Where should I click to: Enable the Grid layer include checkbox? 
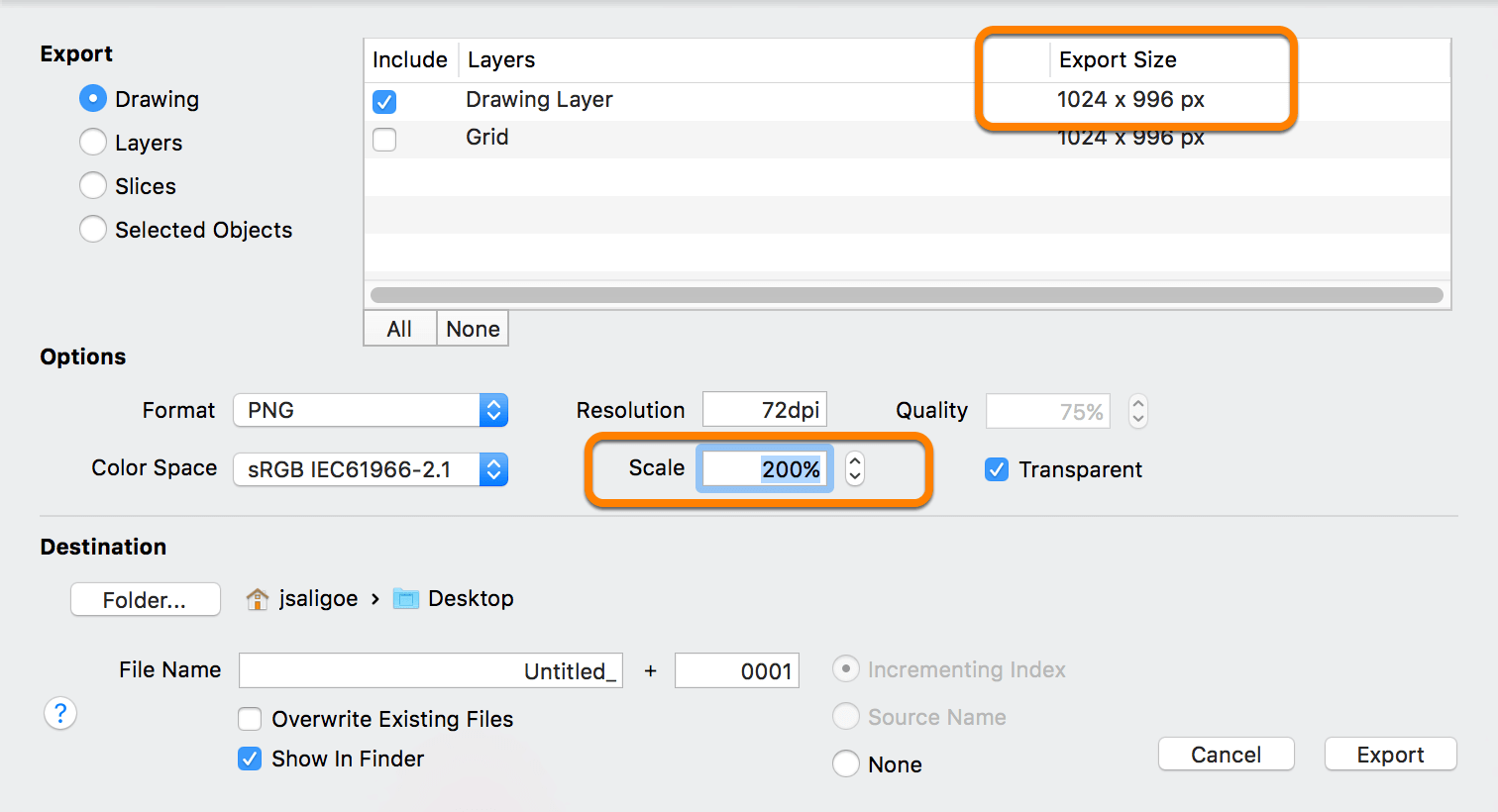point(384,139)
